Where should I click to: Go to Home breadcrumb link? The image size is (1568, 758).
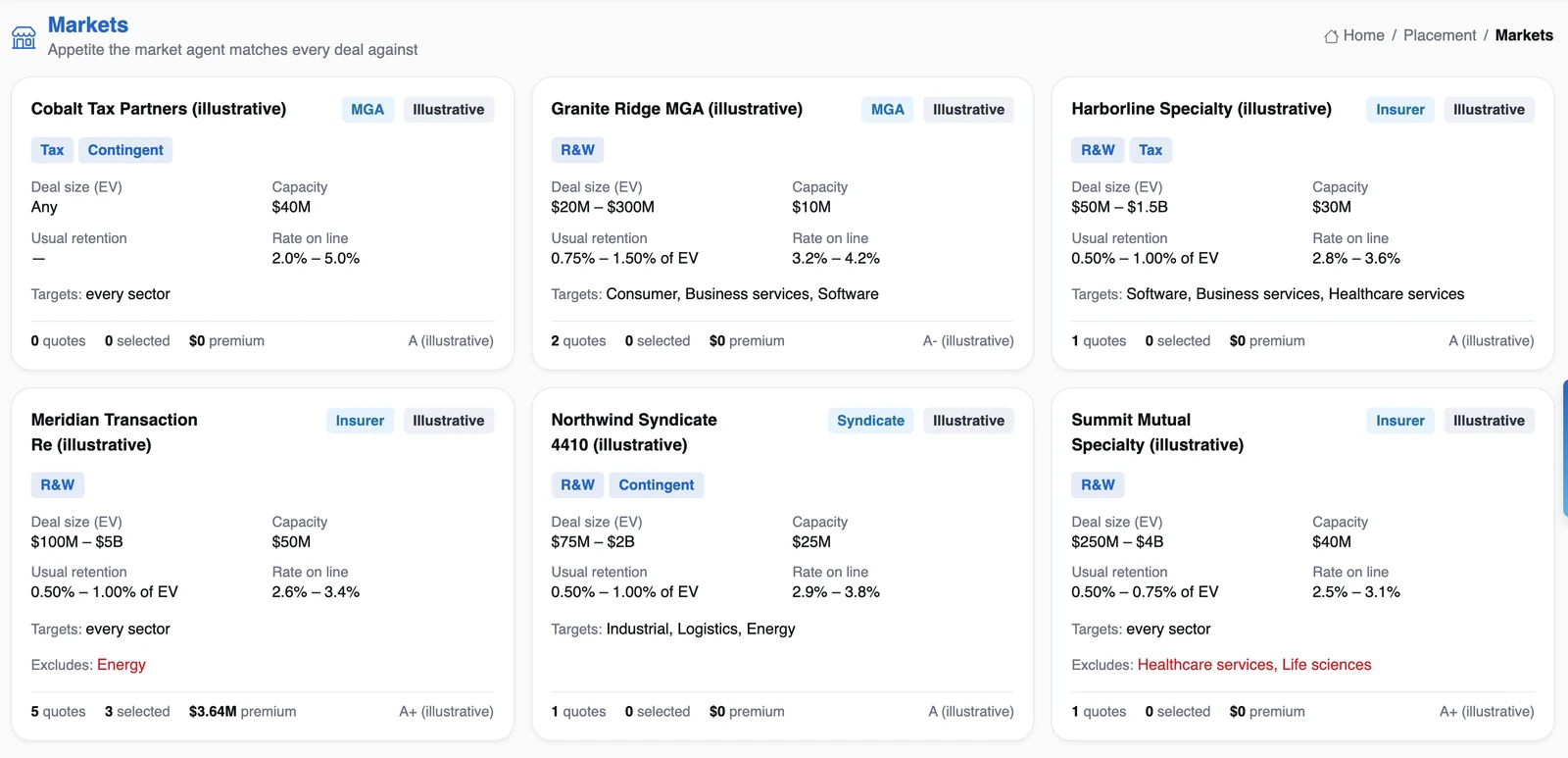[x=1363, y=35]
